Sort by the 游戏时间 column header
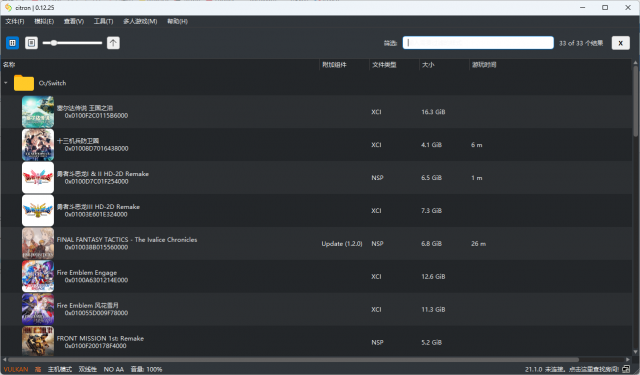640x375 pixels. pos(484,64)
